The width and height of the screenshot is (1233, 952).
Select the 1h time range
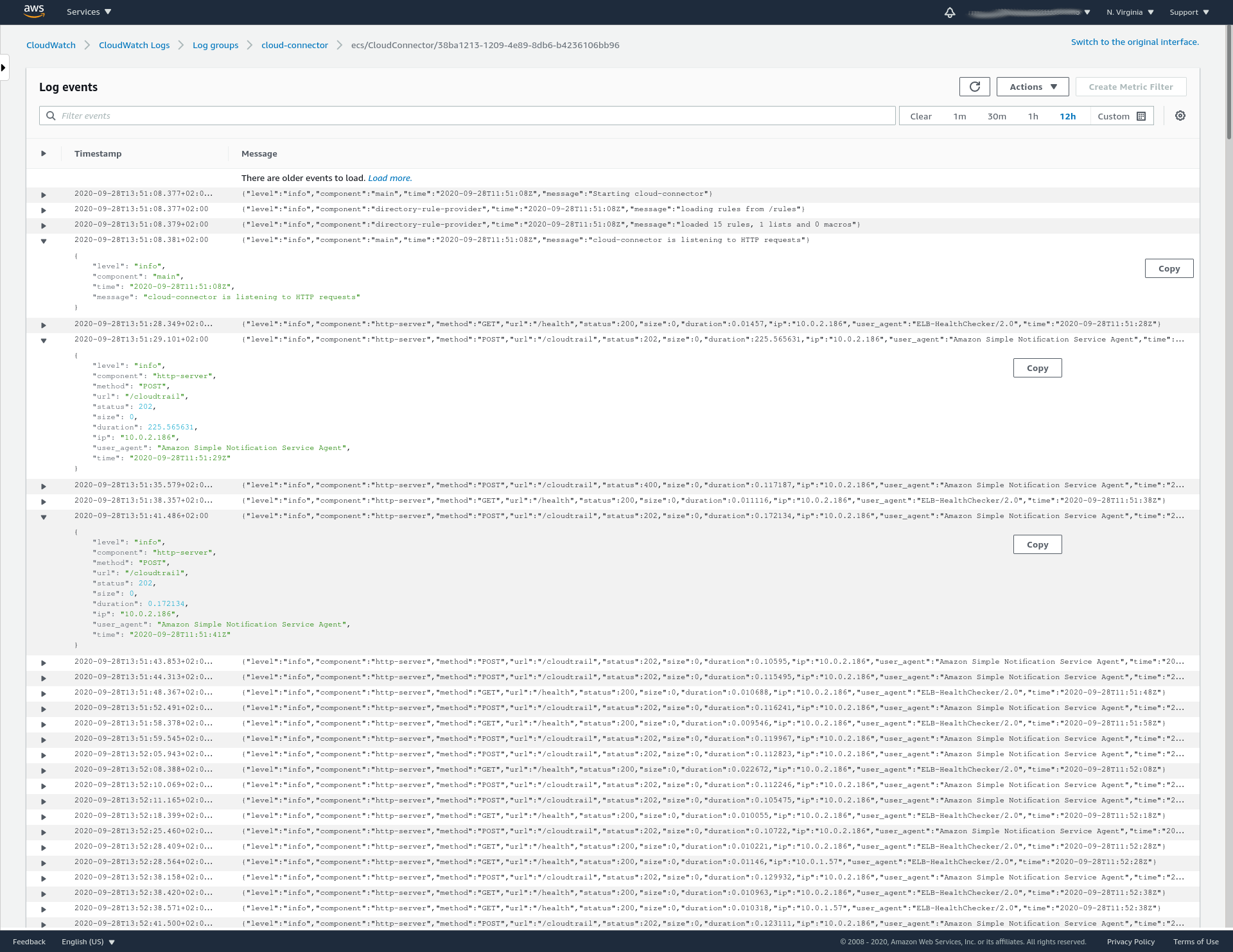pos(1033,116)
